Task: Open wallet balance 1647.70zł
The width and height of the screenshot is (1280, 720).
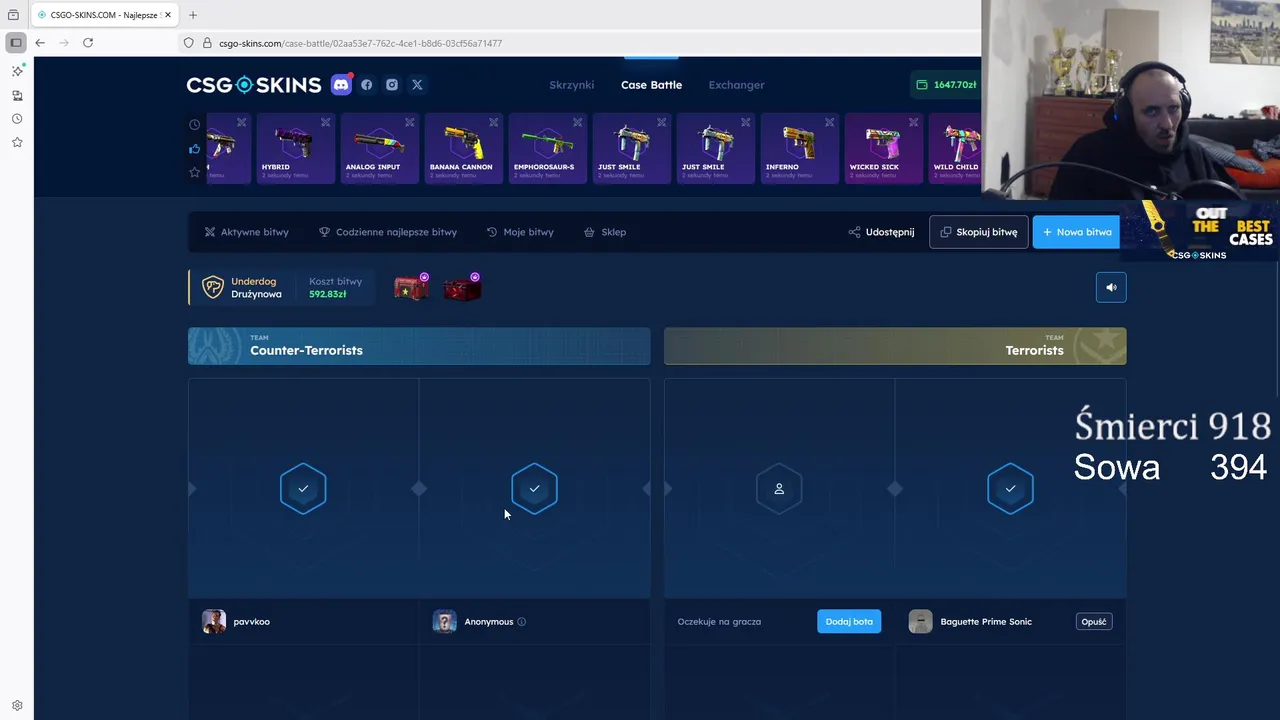Action: click(946, 85)
